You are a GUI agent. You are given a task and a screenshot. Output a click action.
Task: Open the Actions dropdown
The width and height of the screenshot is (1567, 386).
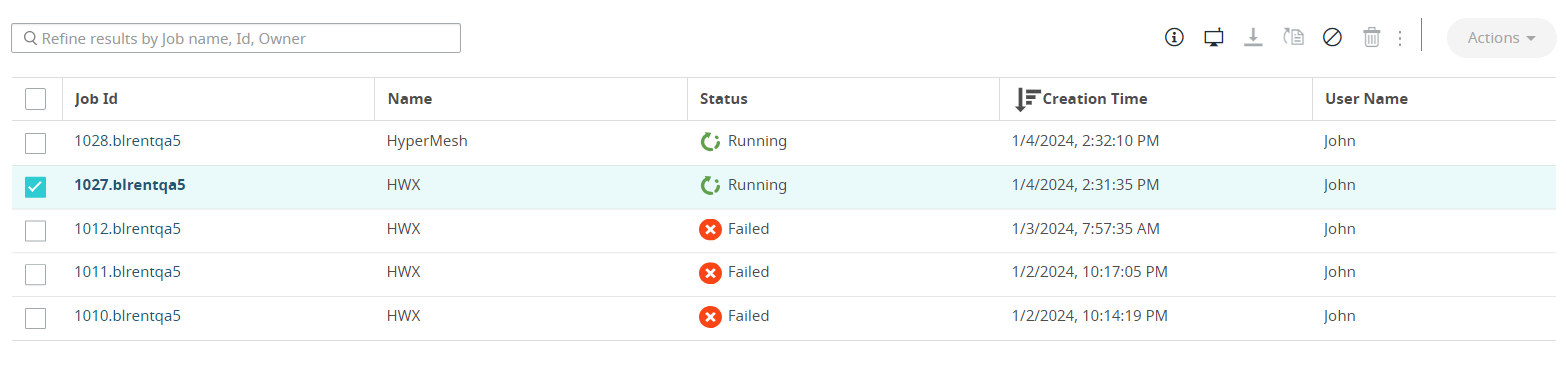[x=1501, y=38]
